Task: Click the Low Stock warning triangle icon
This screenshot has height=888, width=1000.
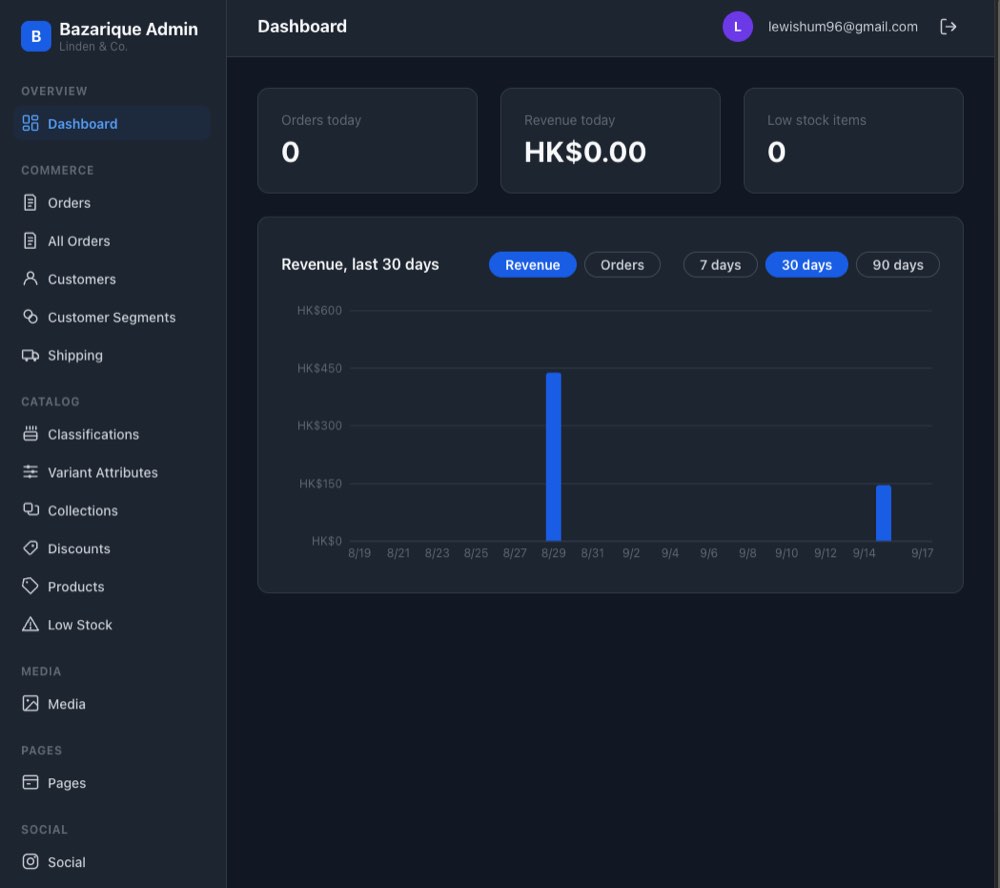Action: [30, 625]
